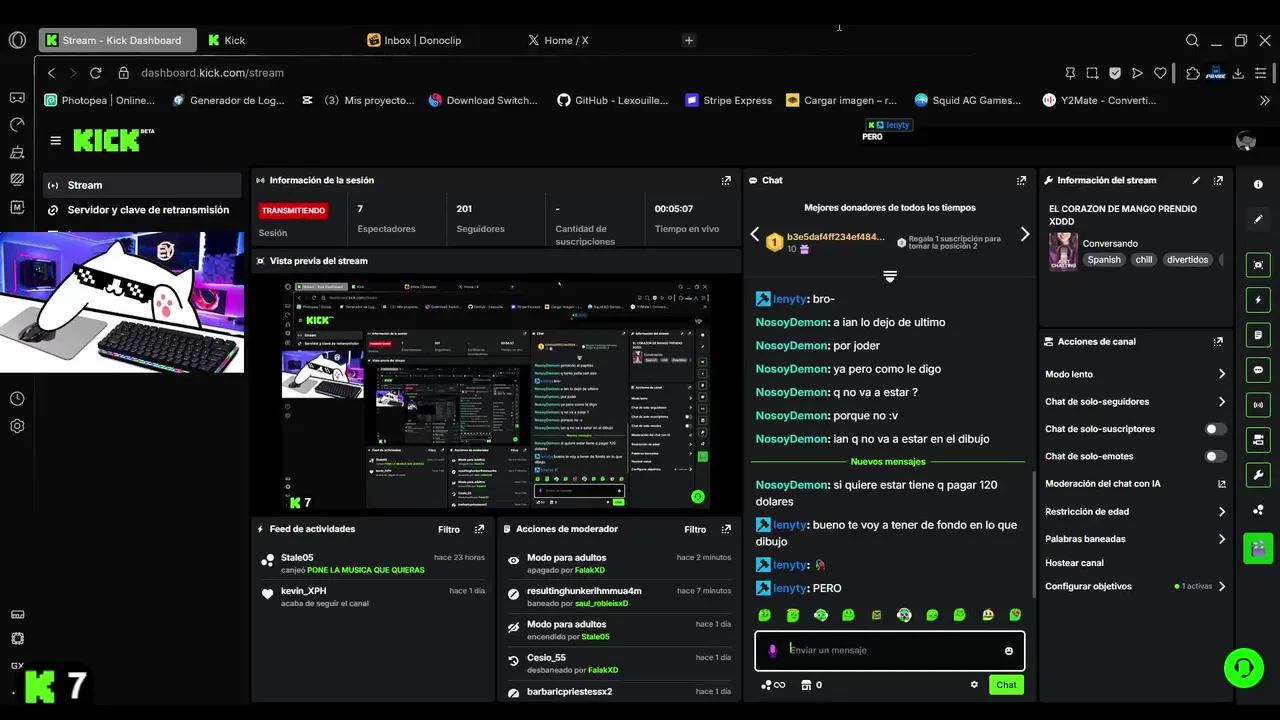Image resolution: width=1280 pixels, height=720 pixels.
Task: Open the emoji picker in message box
Action: tap(1008, 650)
